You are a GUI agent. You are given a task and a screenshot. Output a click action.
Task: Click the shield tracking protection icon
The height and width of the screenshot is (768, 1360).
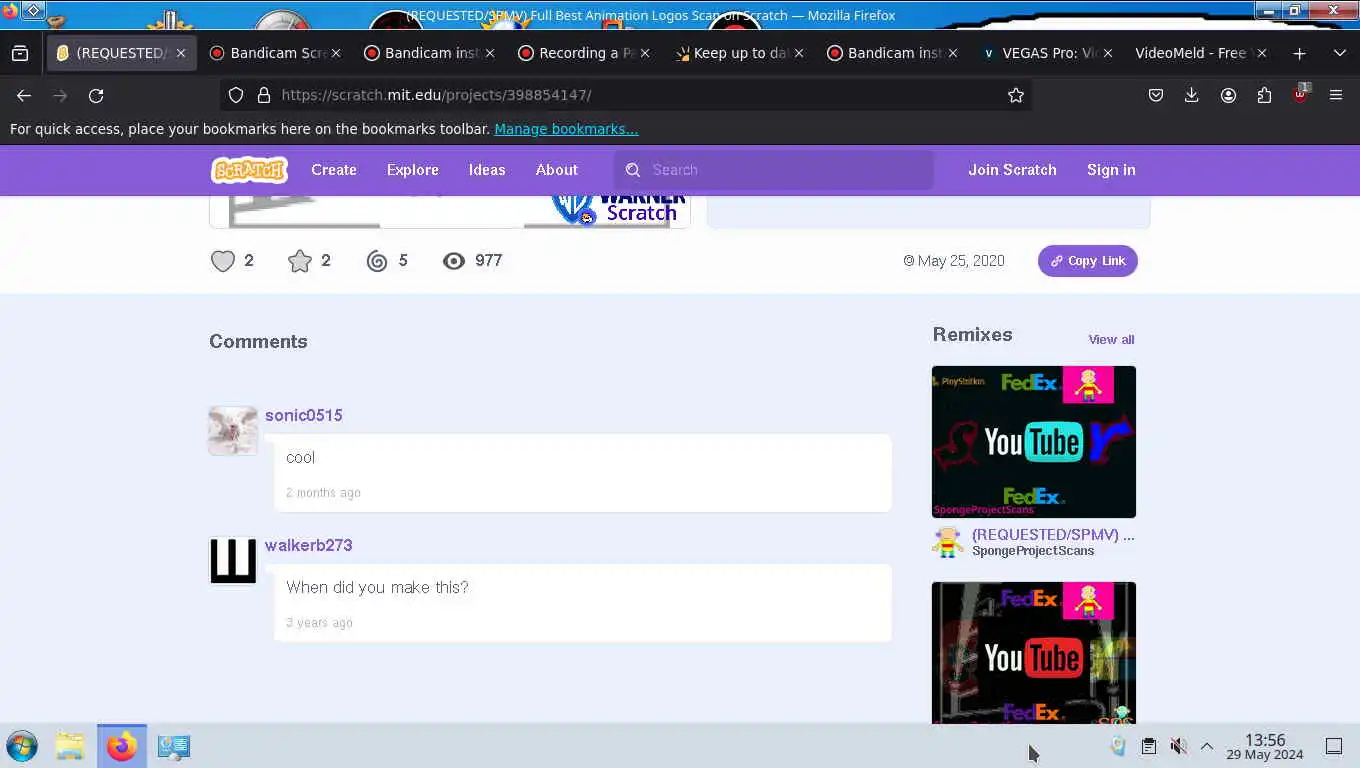(x=236, y=95)
